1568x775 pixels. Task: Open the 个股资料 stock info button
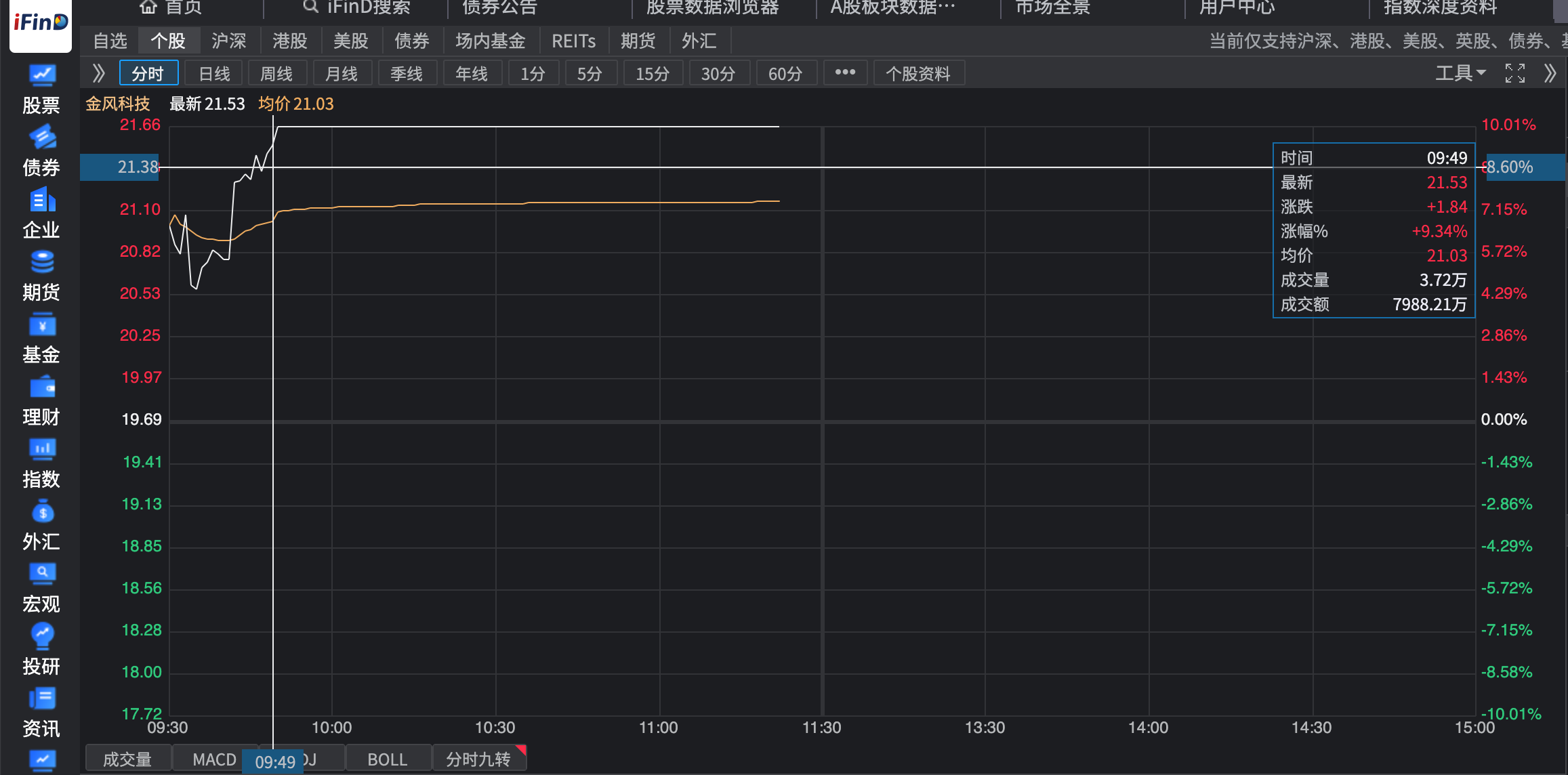918,73
